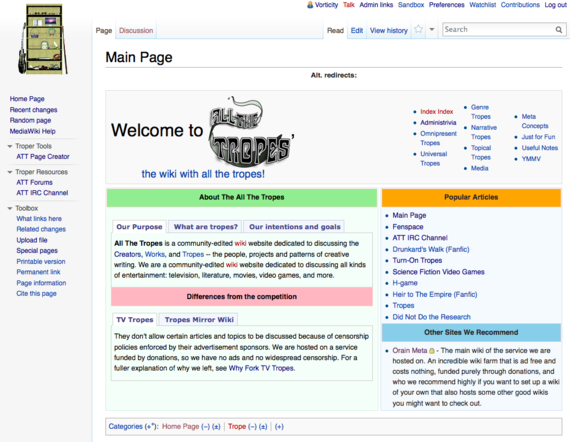View the Watchlist
The height and width of the screenshot is (442, 570).
[x=482, y=5]
